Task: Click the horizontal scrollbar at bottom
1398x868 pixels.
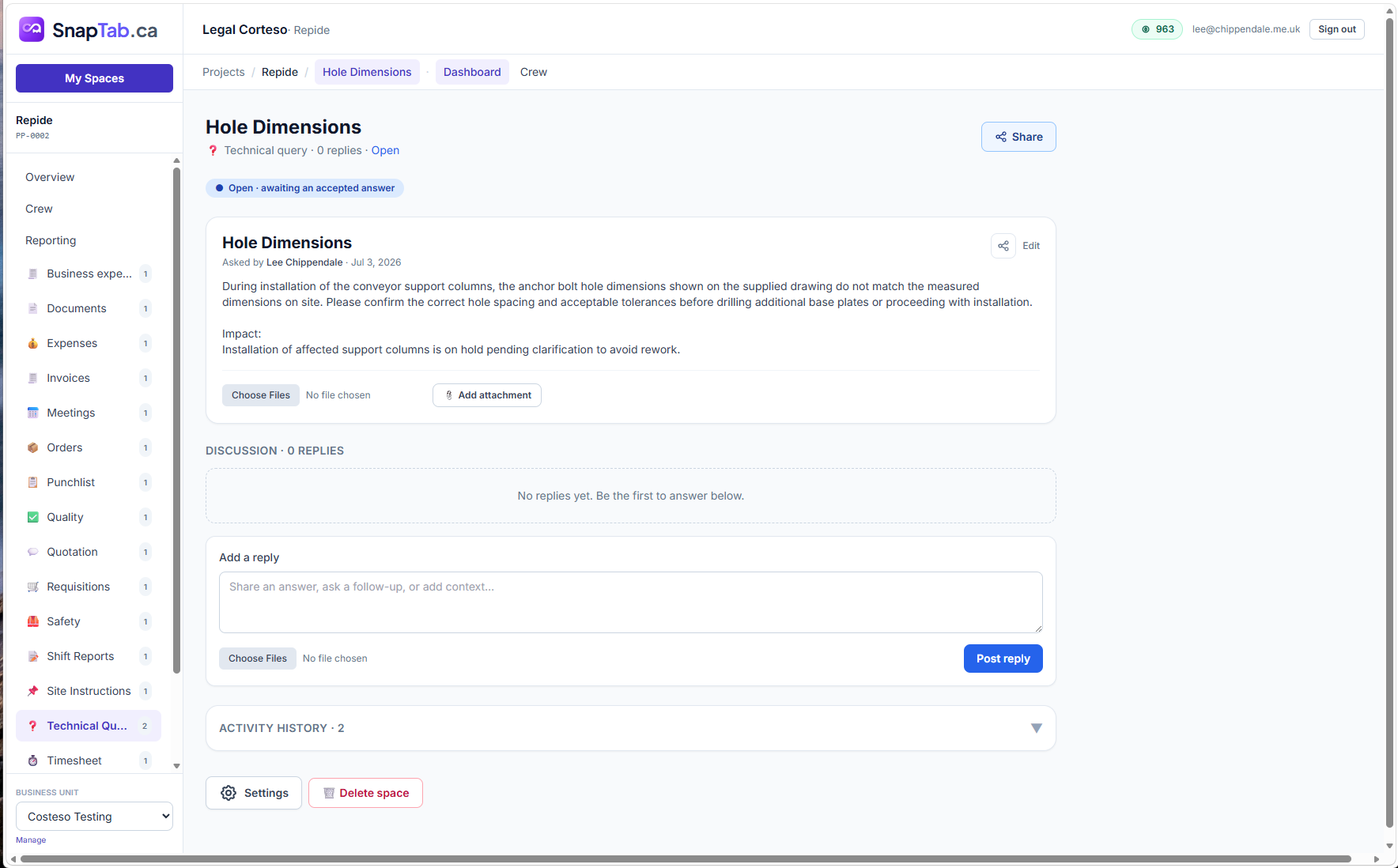Action: tap(686, 859)
